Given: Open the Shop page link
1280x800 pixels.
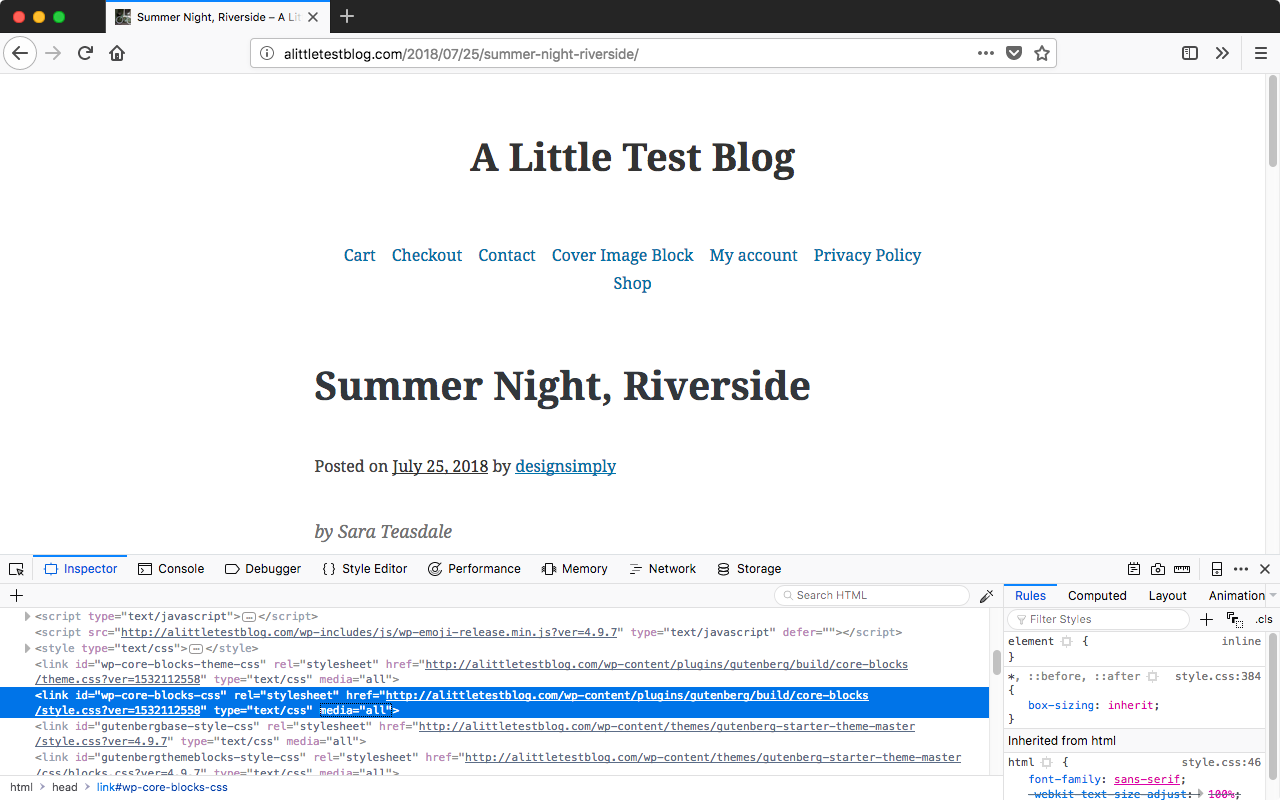Looking at the screenshot, I should tap(633, 283).
